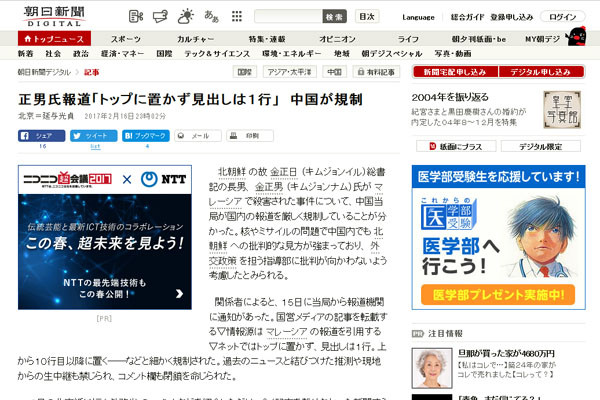Select the スポーツ tab

tap(126, 39)
